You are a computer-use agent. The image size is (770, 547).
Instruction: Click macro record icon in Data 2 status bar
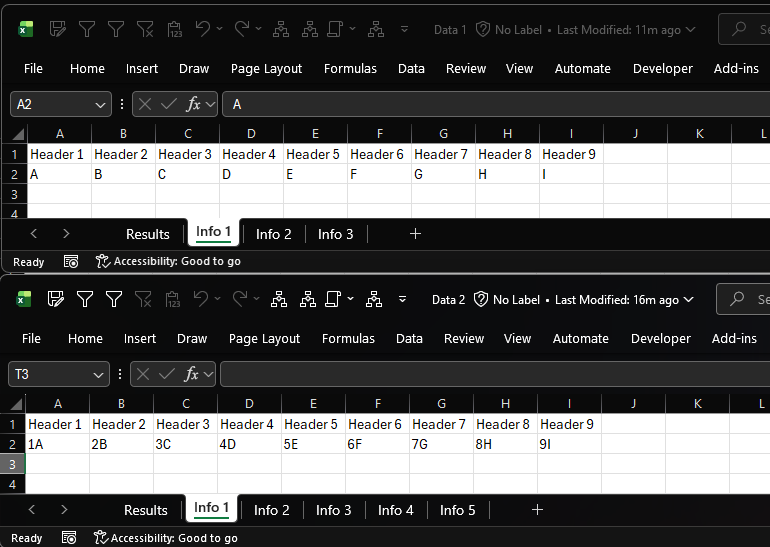click(x=69, y=538)
